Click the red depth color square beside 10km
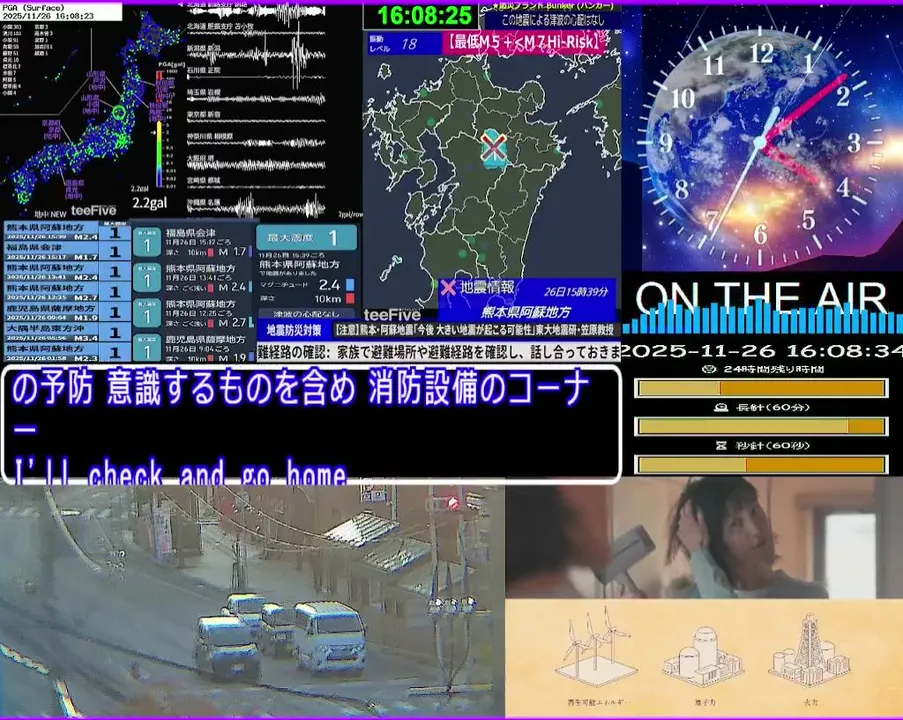The height and width of the screenshot is (720, 903). point(350,298)
